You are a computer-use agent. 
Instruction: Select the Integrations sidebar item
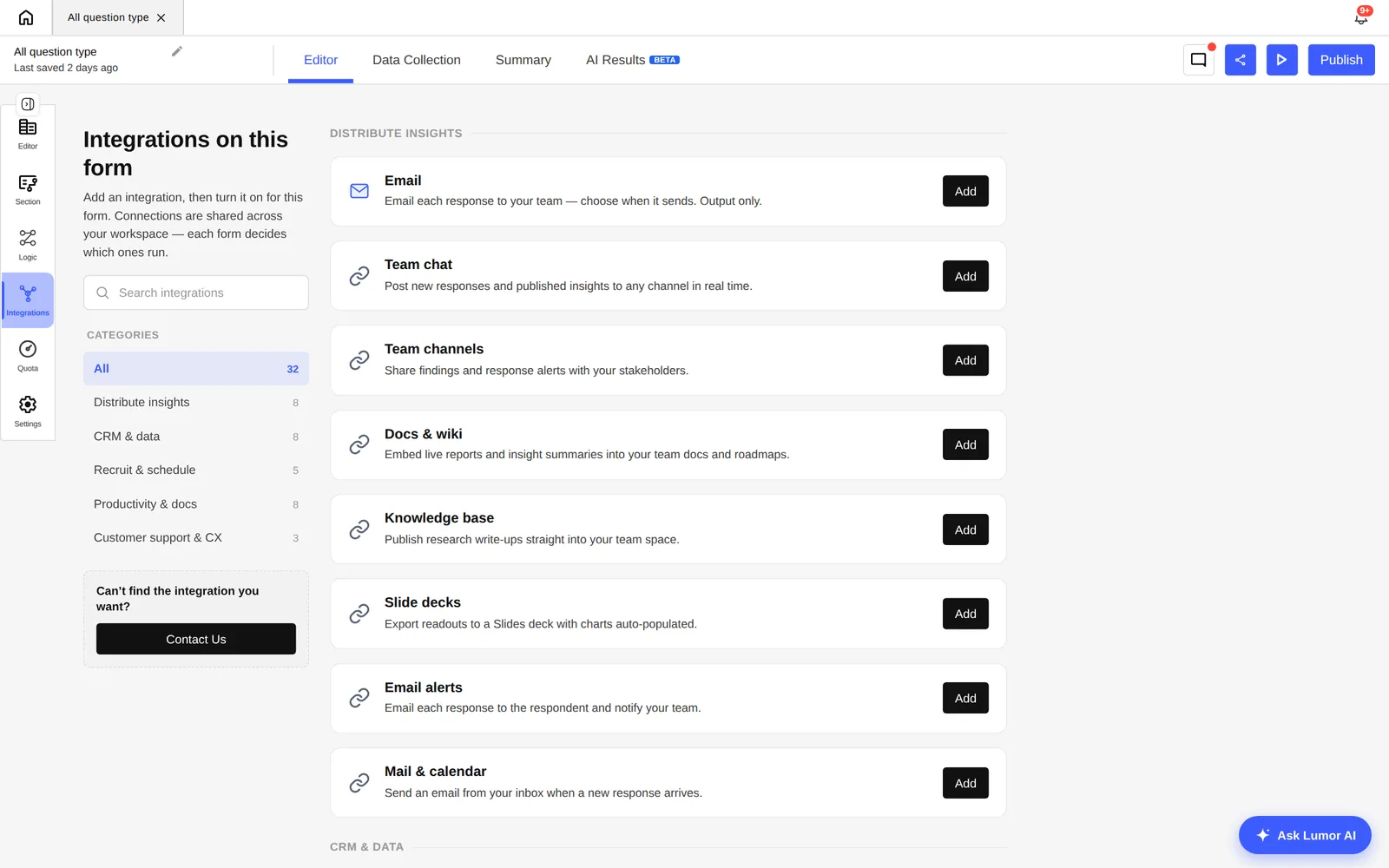(28, 300)
